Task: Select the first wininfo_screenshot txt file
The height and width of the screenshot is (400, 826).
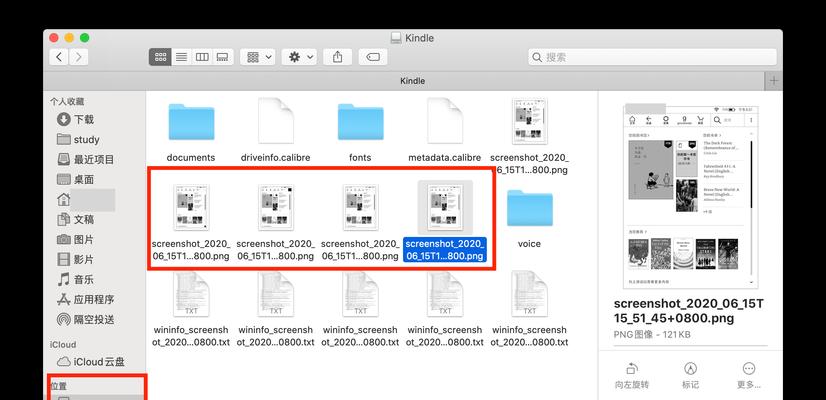Action: coord(191,294)
